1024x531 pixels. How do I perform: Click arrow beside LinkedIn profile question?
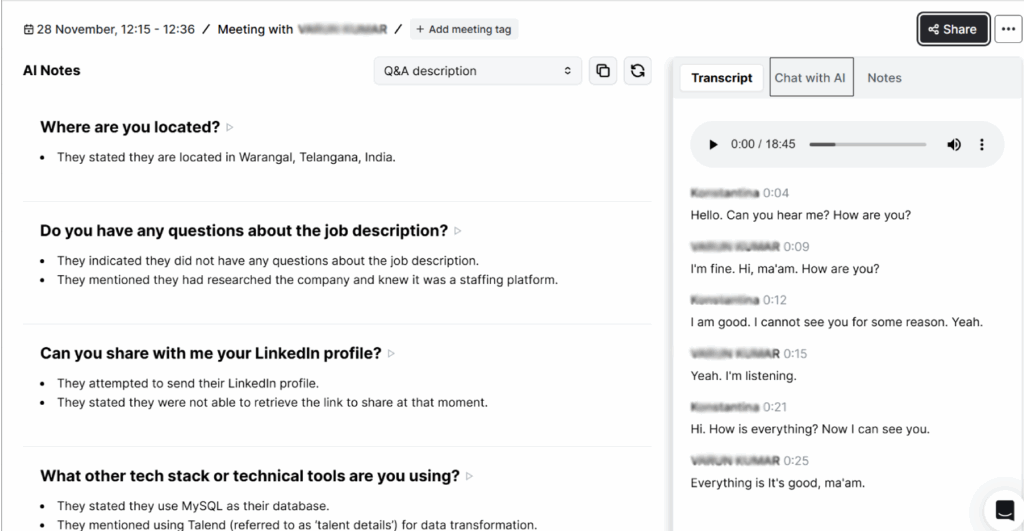[391, 353]
